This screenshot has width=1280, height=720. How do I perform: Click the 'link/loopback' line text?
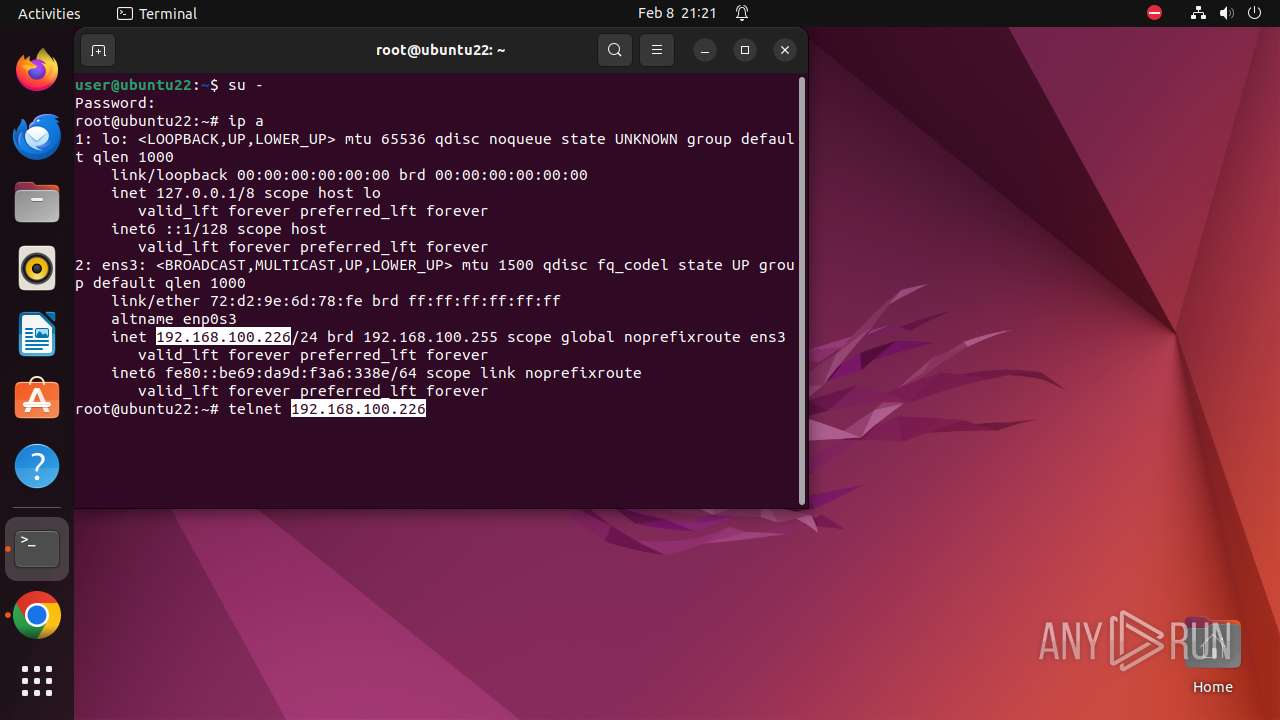(x=349, y=175)
